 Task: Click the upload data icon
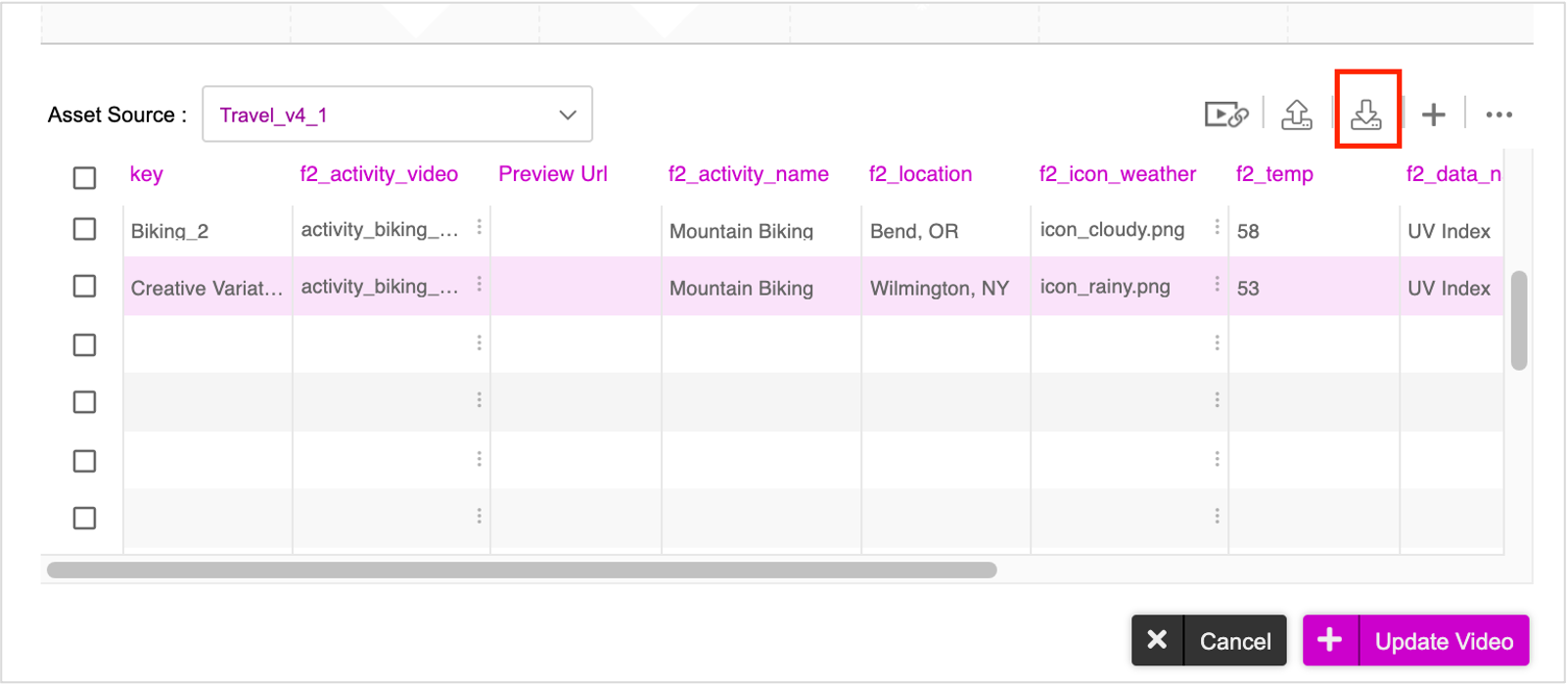point(1297,114)
